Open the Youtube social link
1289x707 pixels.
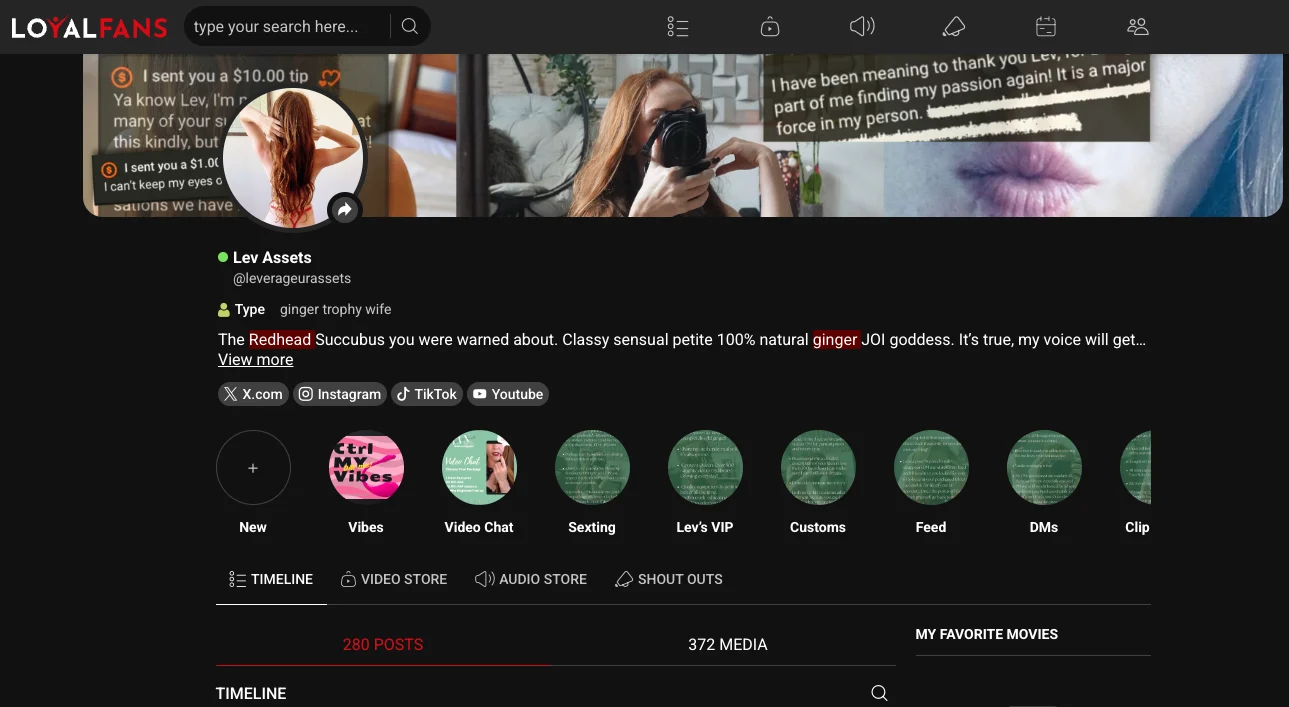click(508, 394)
